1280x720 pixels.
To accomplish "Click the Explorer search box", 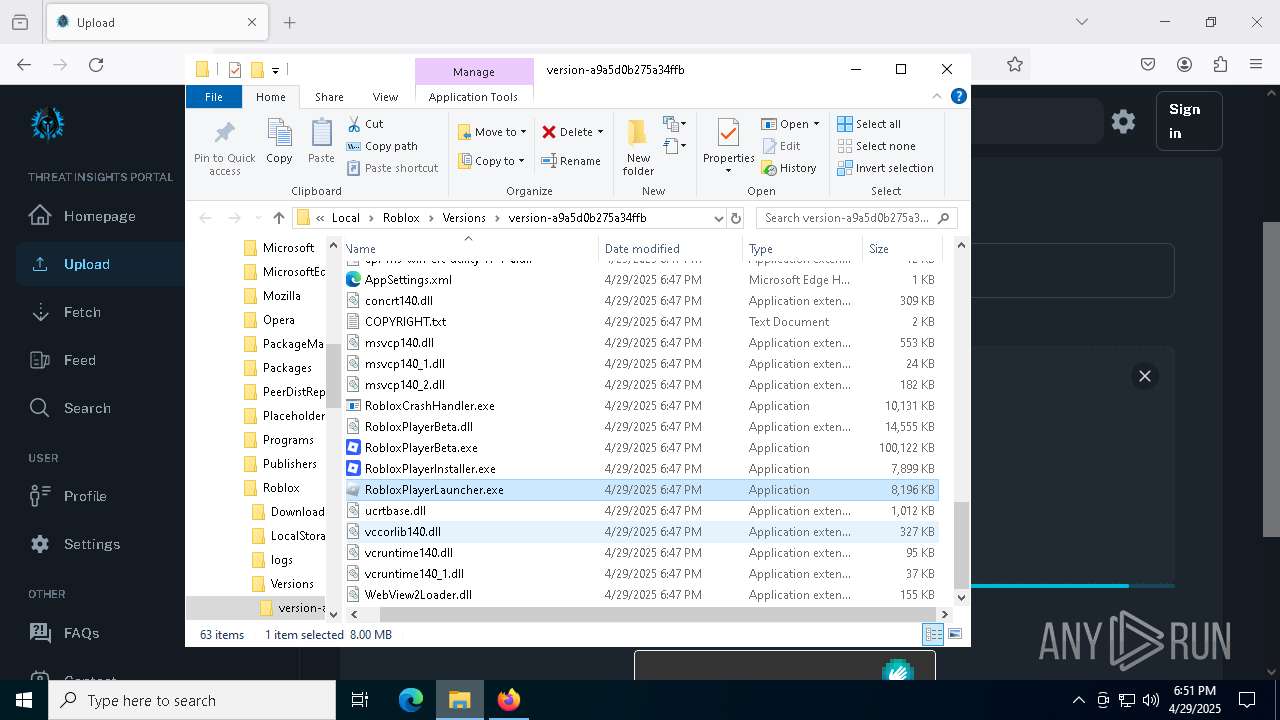I will pyautogui.click(x=856, y=218).
